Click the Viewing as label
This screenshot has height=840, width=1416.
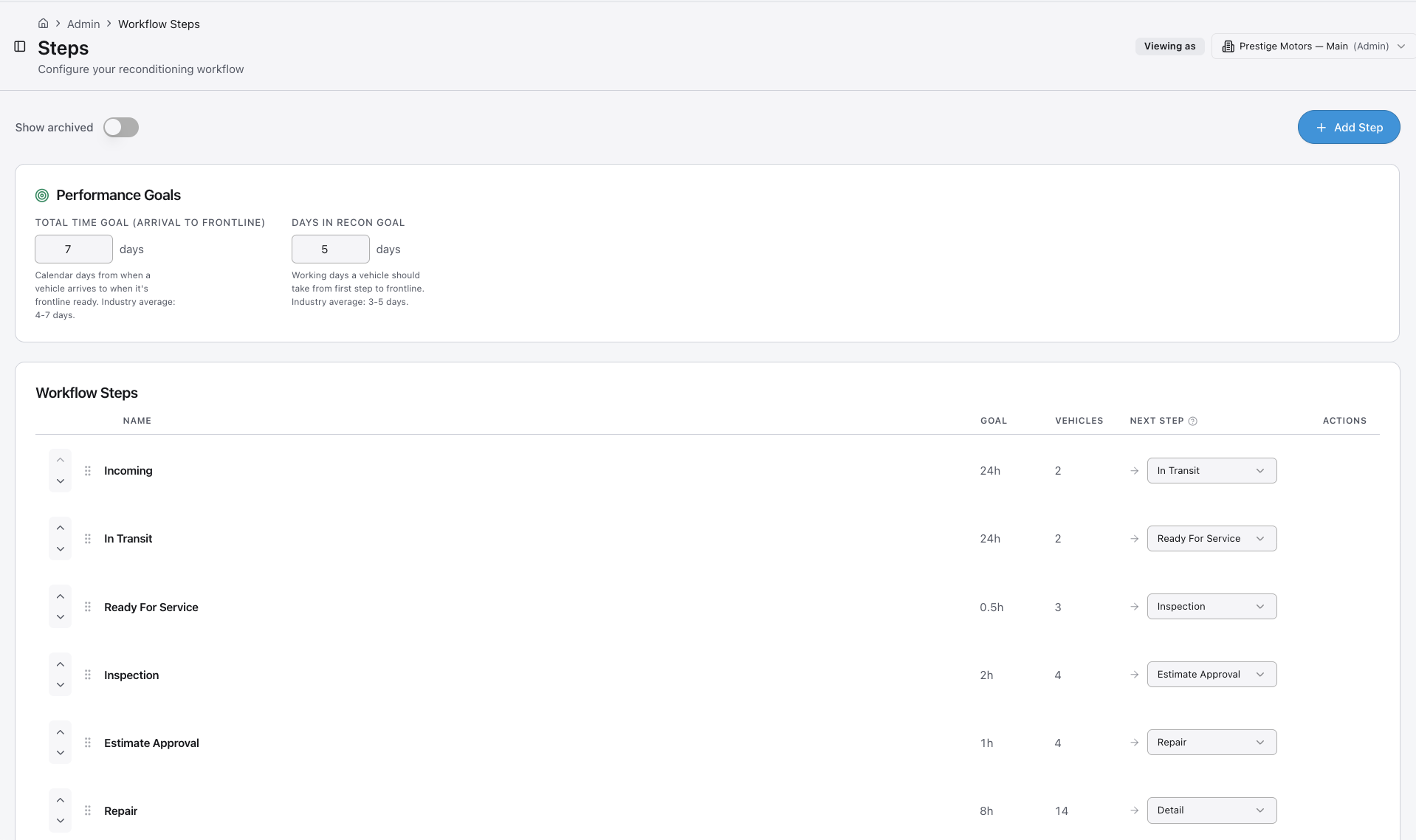click(x=1169, y=47)
